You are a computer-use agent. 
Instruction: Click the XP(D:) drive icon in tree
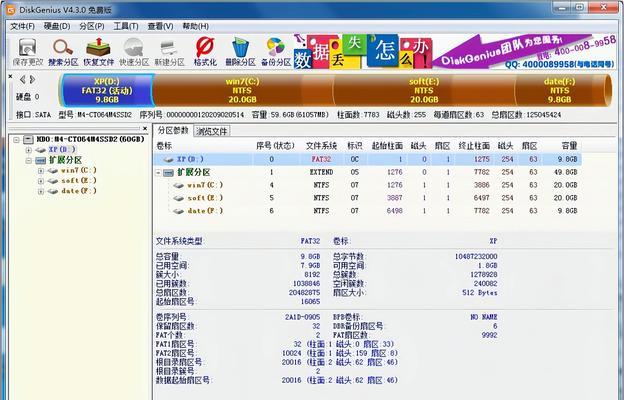pos(41,150)
